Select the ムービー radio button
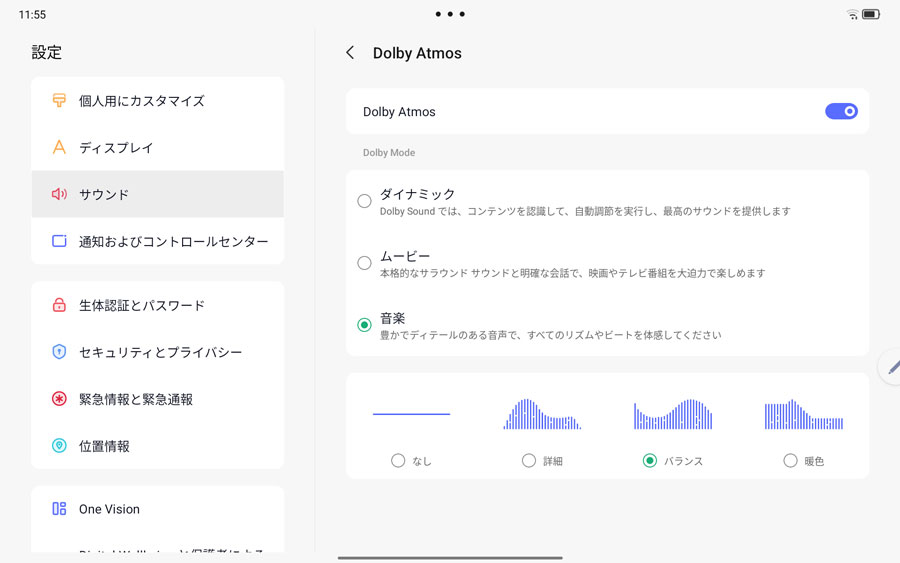Image resolution: width=900 pixels, height=563 pixels. pyautogui.click(x=364, y=263)
